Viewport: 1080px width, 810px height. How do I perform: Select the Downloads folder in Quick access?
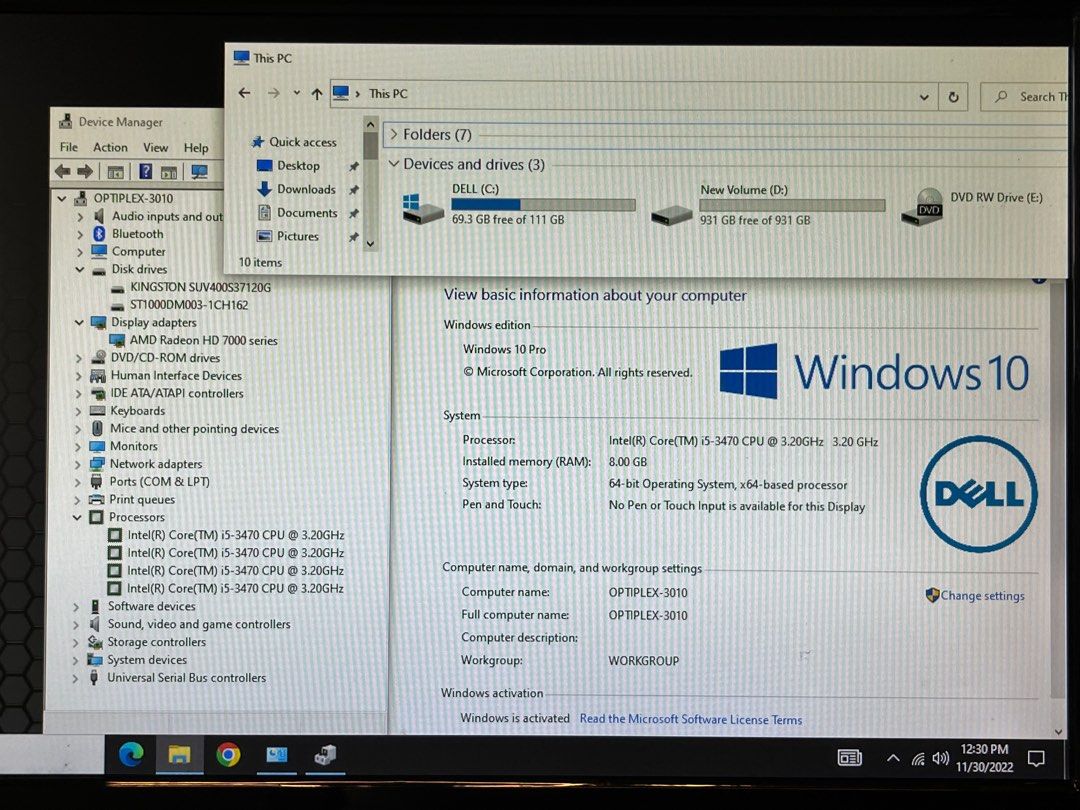pyautogui.click(x=302, y=189)
